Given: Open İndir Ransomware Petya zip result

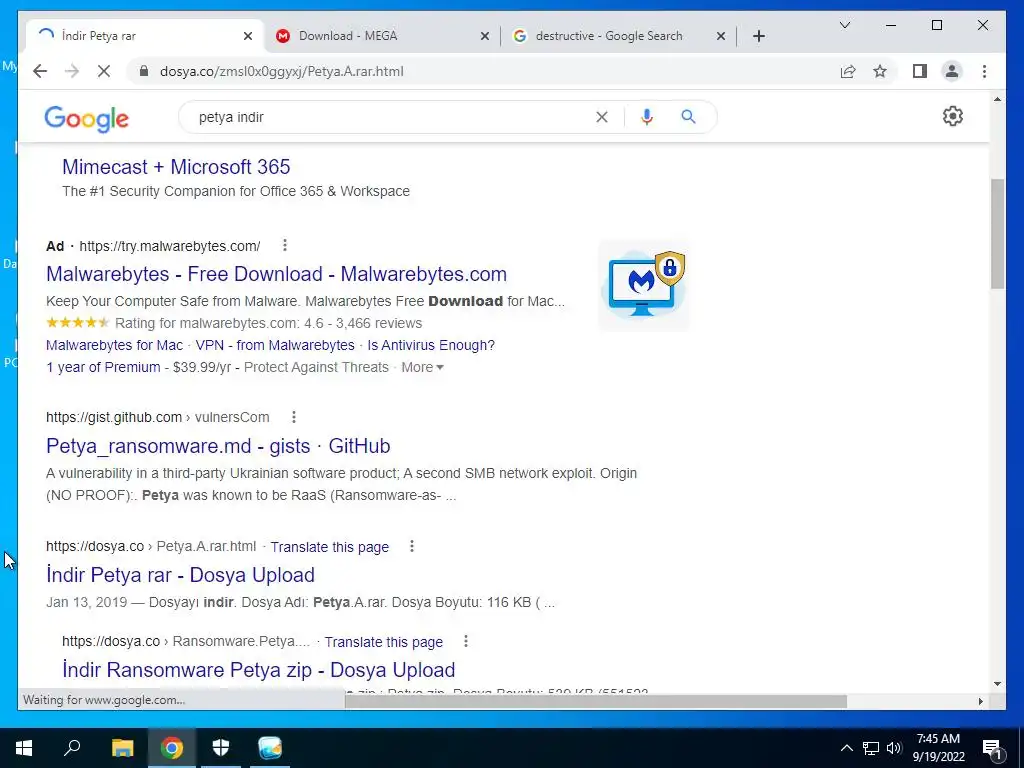Looking at the screenshot, I should (x=259, y=669).
